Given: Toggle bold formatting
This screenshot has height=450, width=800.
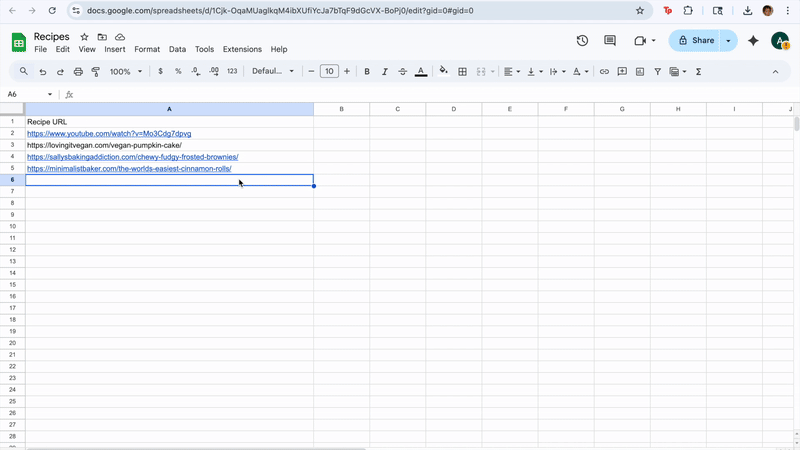Looking at the screenshot, I should [367, 72].
